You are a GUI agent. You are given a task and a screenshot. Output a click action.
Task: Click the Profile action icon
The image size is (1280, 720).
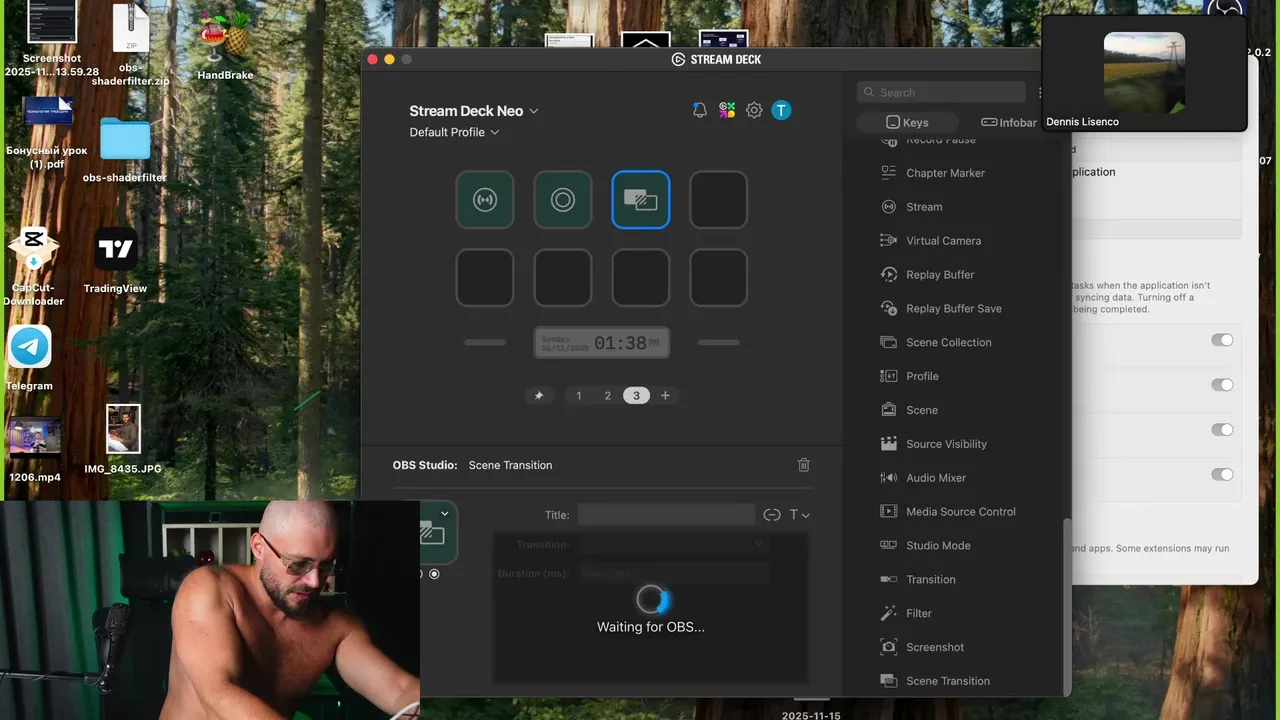888,376
